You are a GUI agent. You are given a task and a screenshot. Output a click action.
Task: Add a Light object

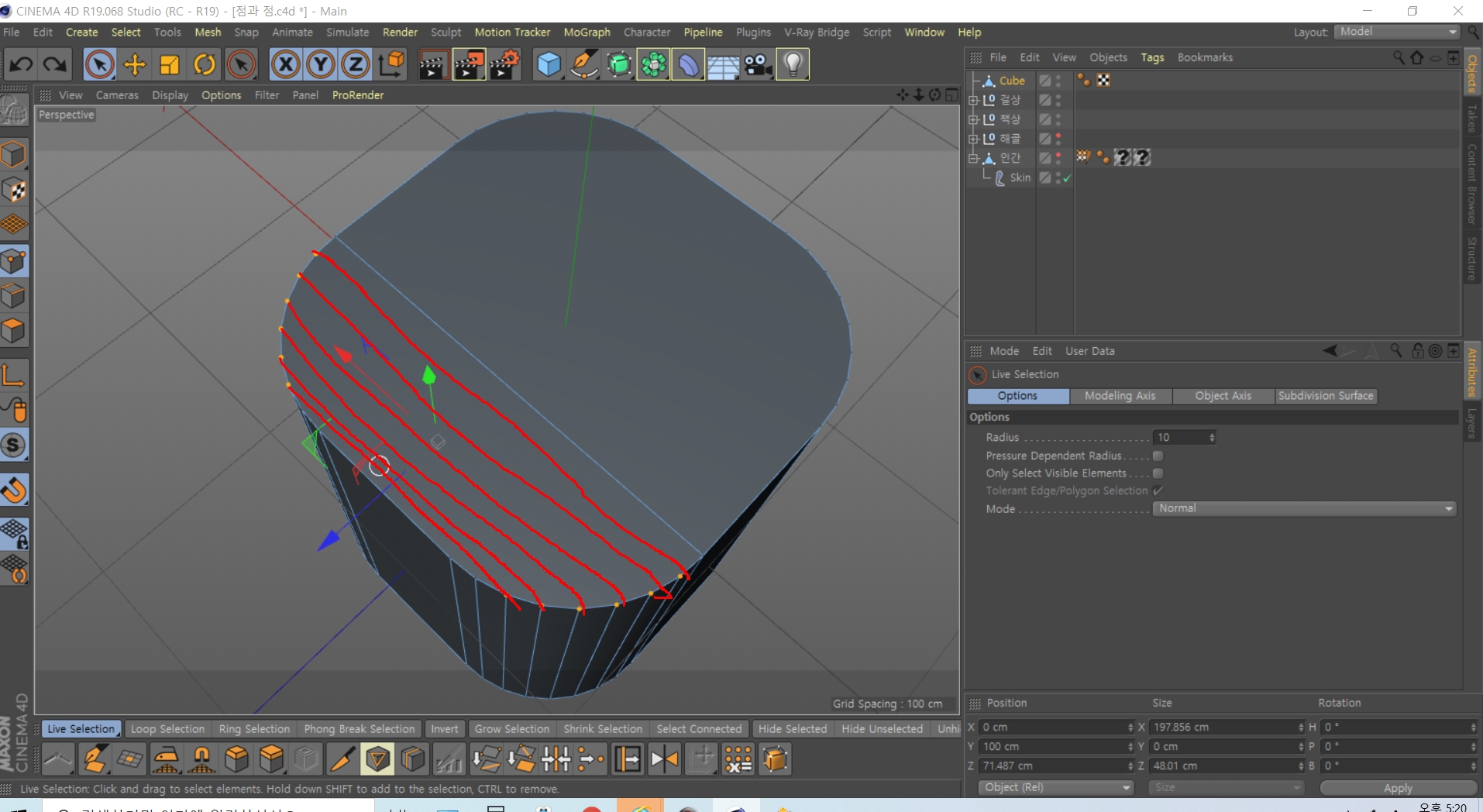pos(793,64)
